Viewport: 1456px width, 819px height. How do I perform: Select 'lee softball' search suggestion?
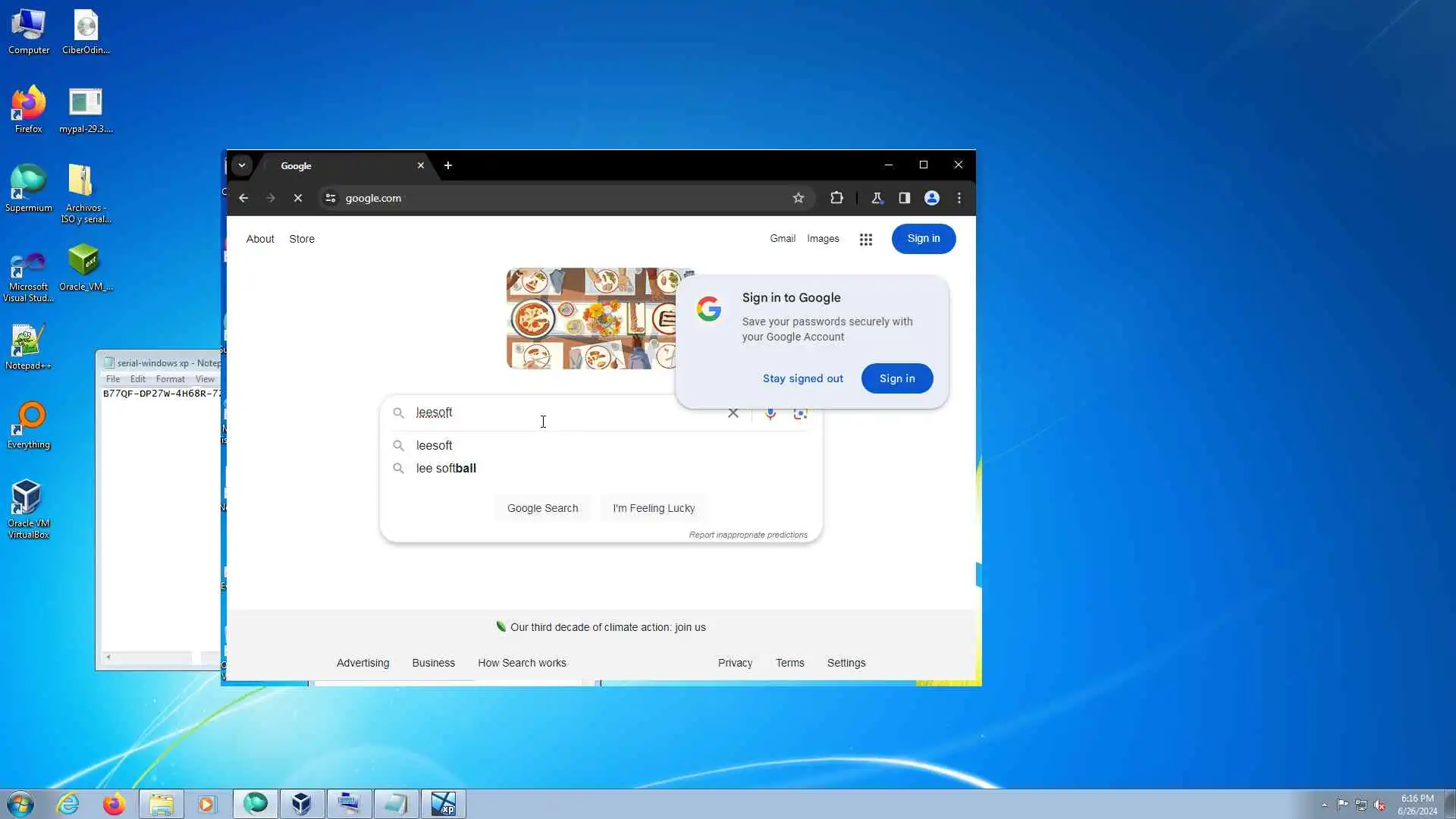446,469
